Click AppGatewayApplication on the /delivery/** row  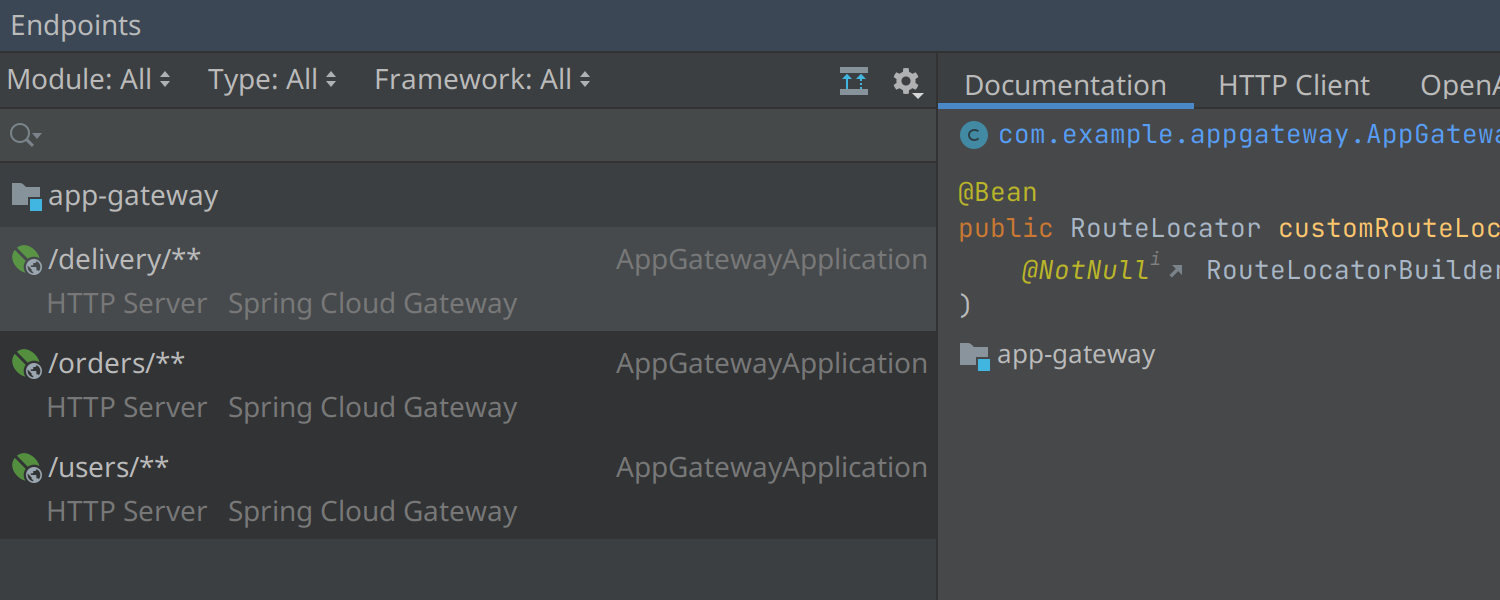coord(771,260)
